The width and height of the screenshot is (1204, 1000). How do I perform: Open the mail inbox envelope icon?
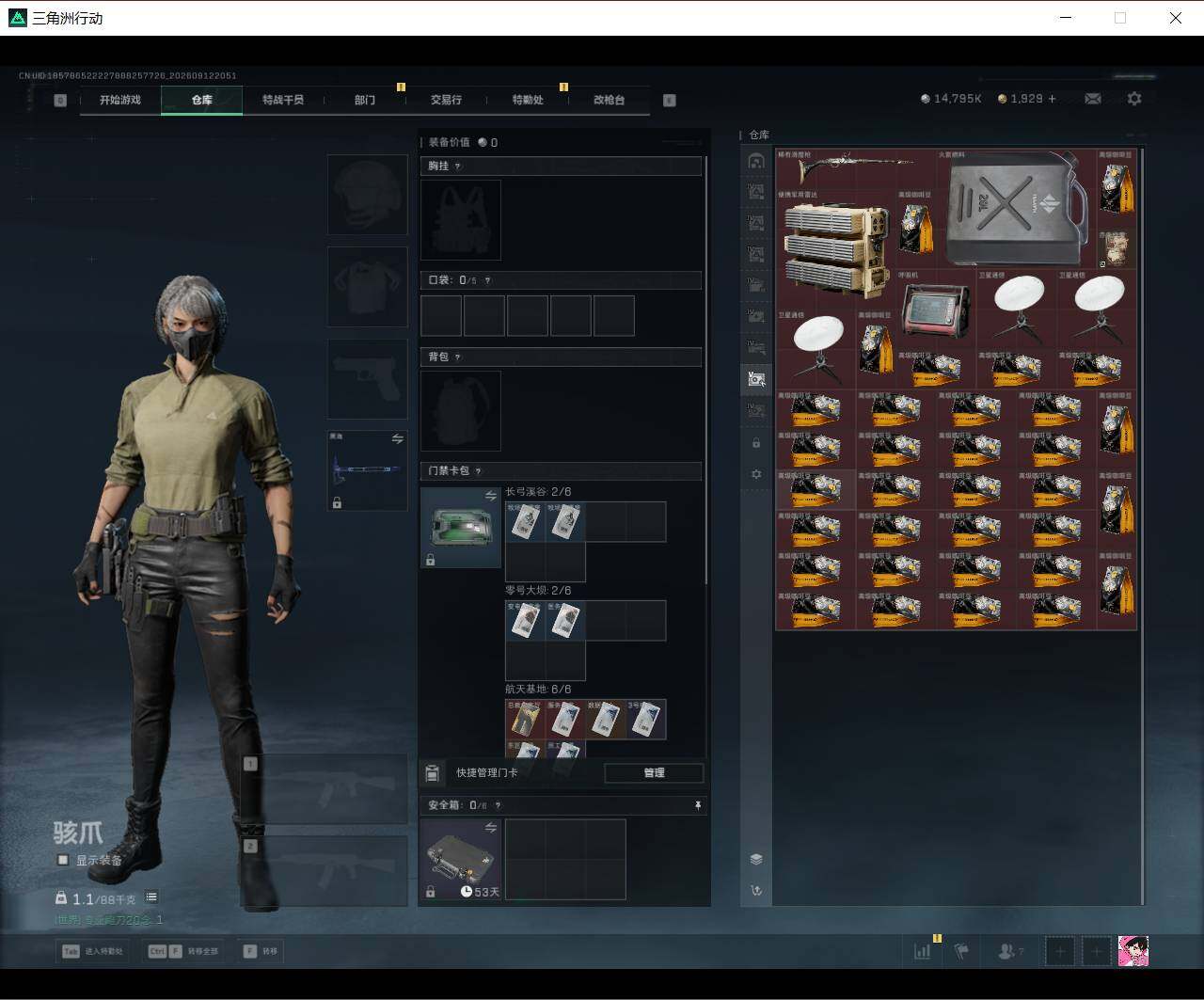[1093, 99]
